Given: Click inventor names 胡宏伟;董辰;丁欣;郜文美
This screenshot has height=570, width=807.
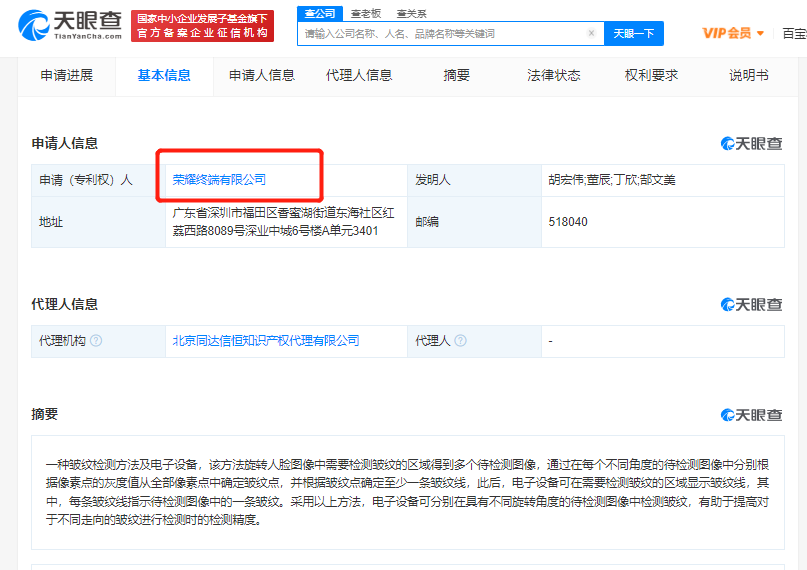Looking at the screenshot, I should click(x=612, y=180).
